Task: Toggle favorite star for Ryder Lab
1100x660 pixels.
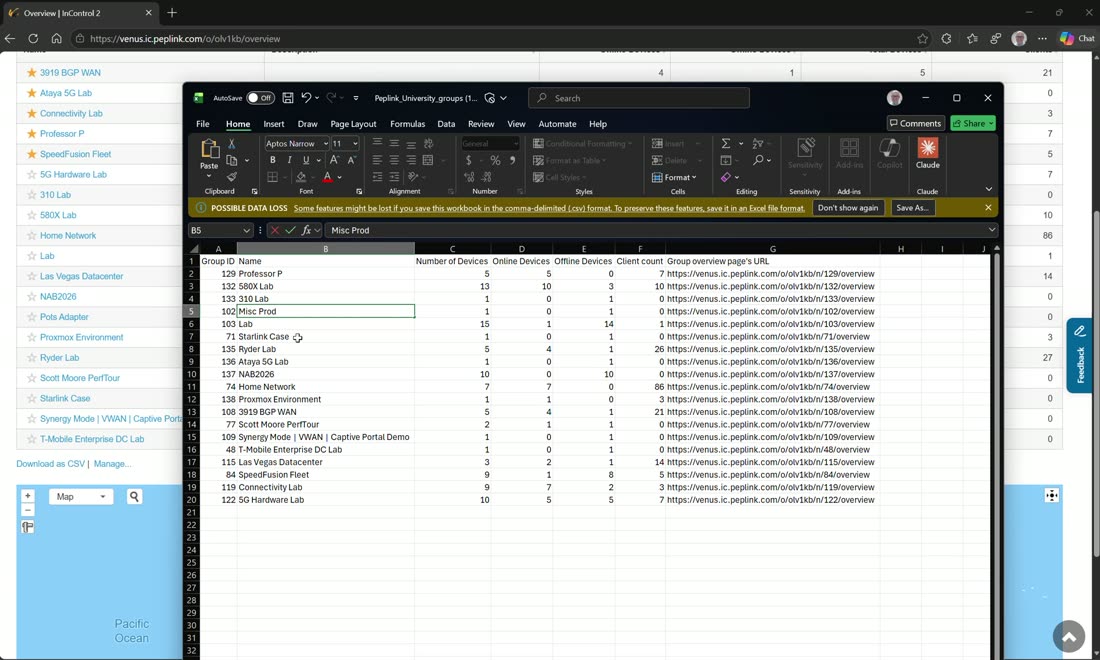Action: click(32, 358)
